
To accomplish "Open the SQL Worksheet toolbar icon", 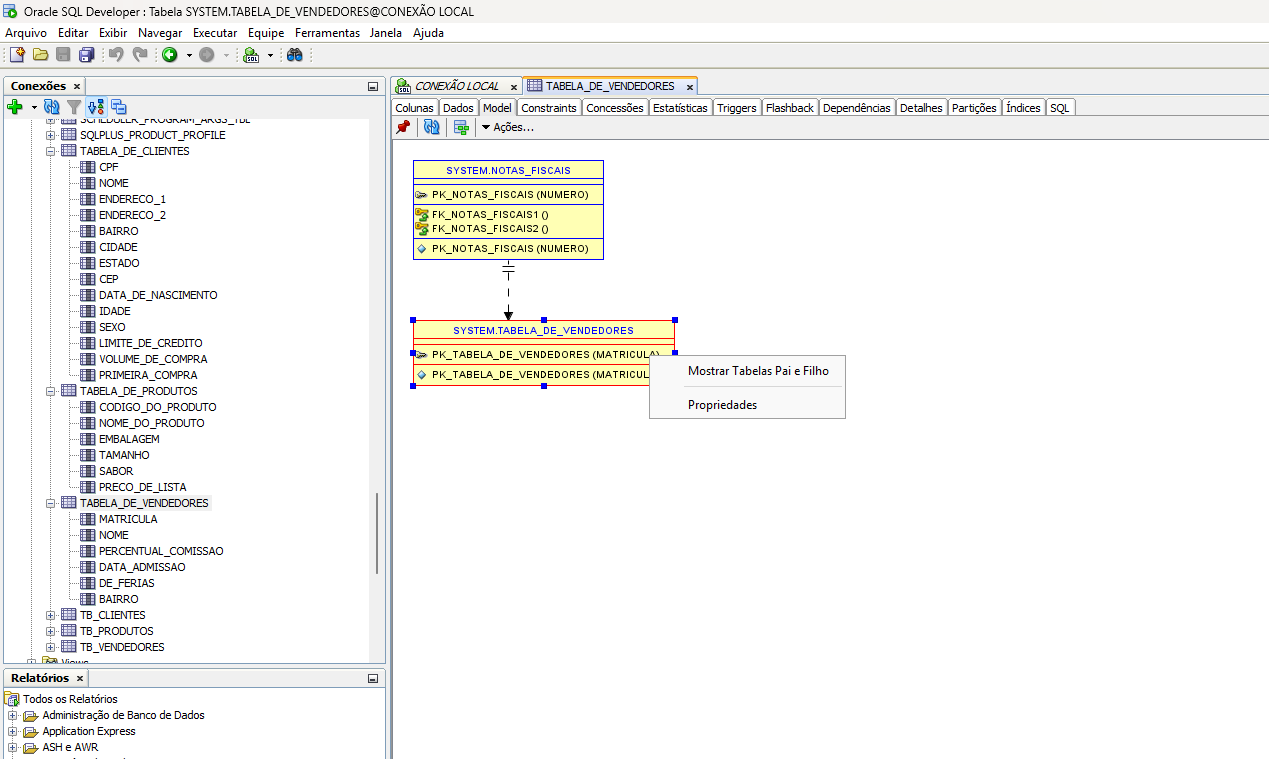I will click(251, 55).
